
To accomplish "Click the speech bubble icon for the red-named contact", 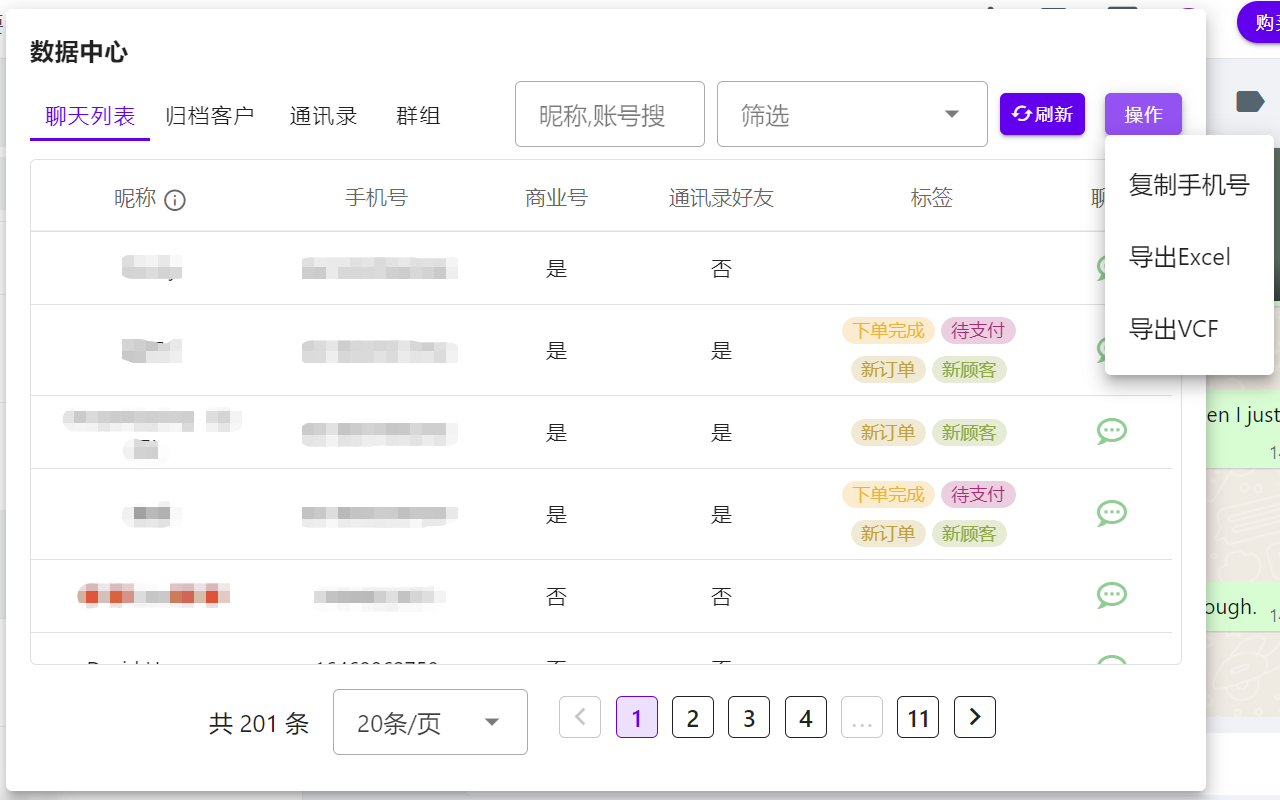I will [1111, 595].
